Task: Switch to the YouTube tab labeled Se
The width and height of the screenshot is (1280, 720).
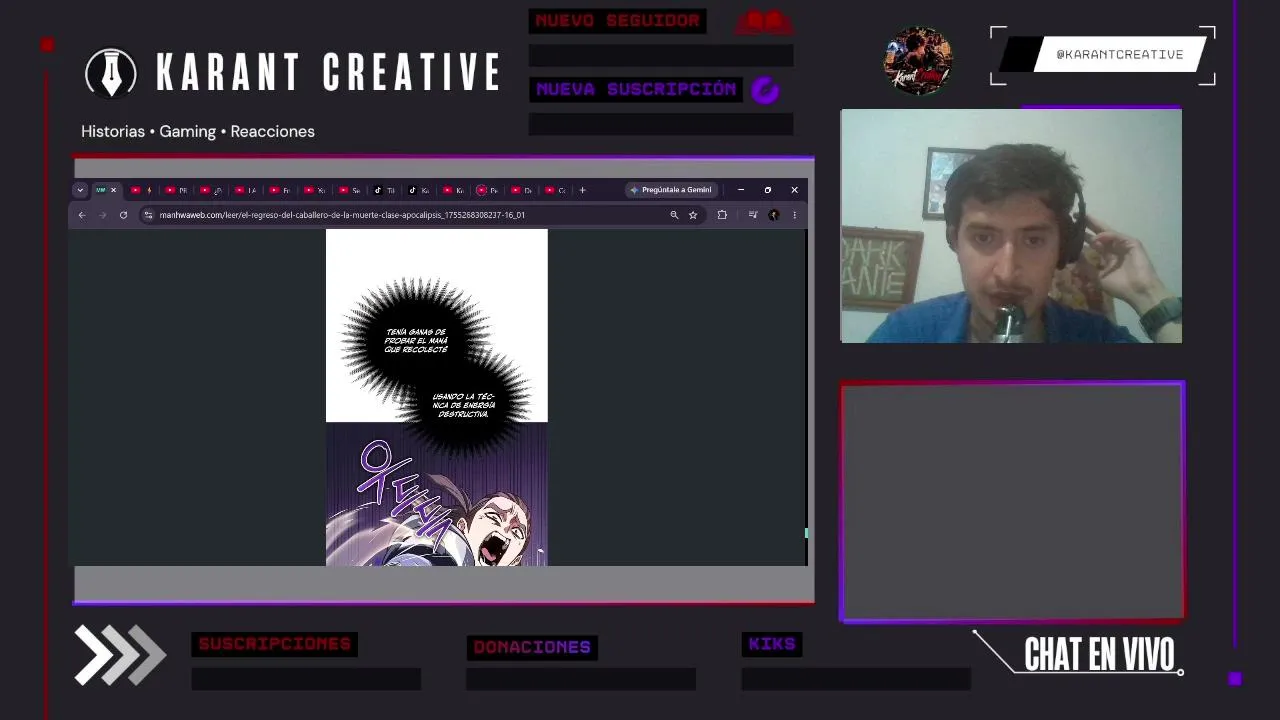Action: click(349, 190)
